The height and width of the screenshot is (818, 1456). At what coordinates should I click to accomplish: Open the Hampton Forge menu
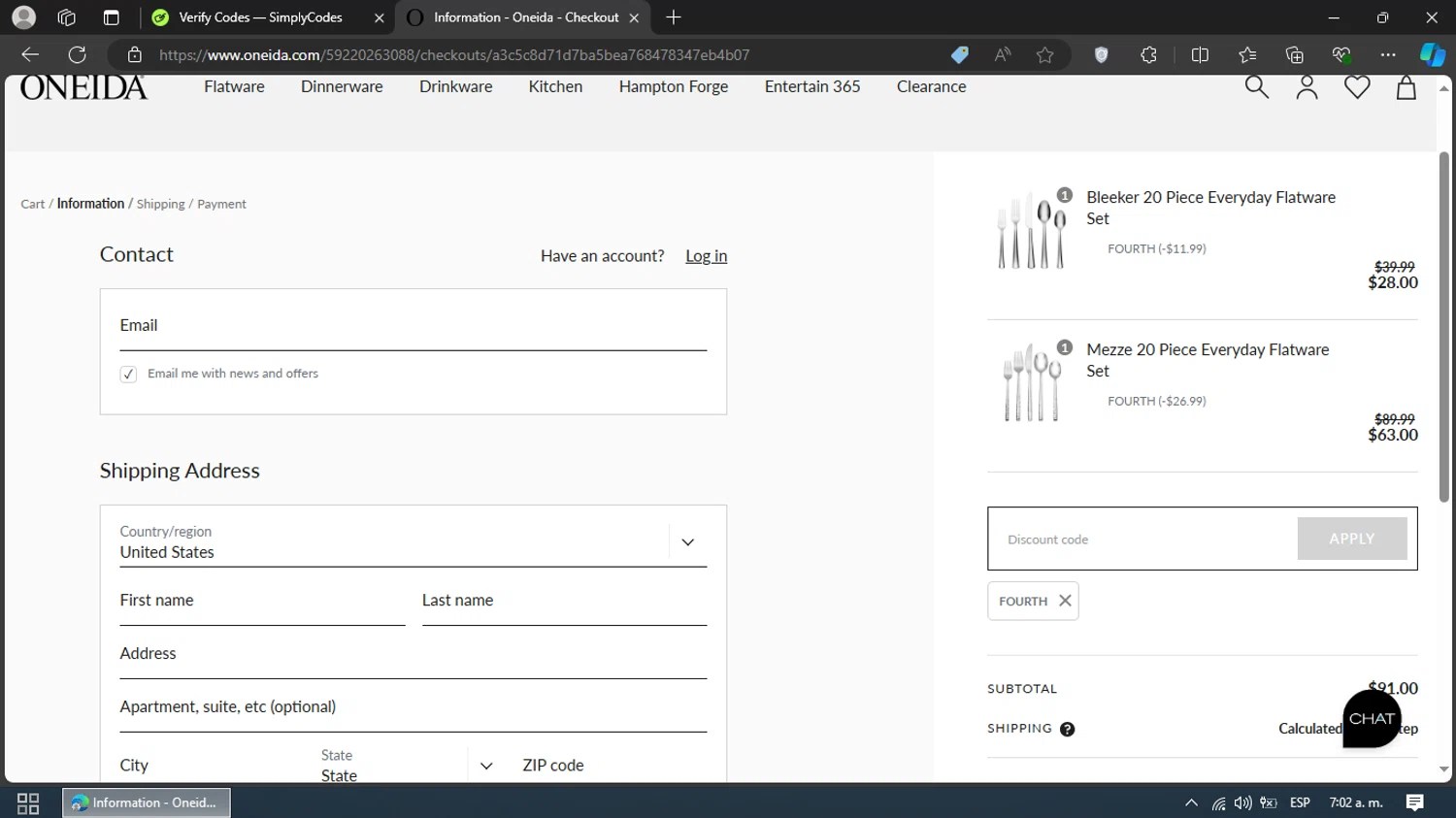[x=674, y=87]
